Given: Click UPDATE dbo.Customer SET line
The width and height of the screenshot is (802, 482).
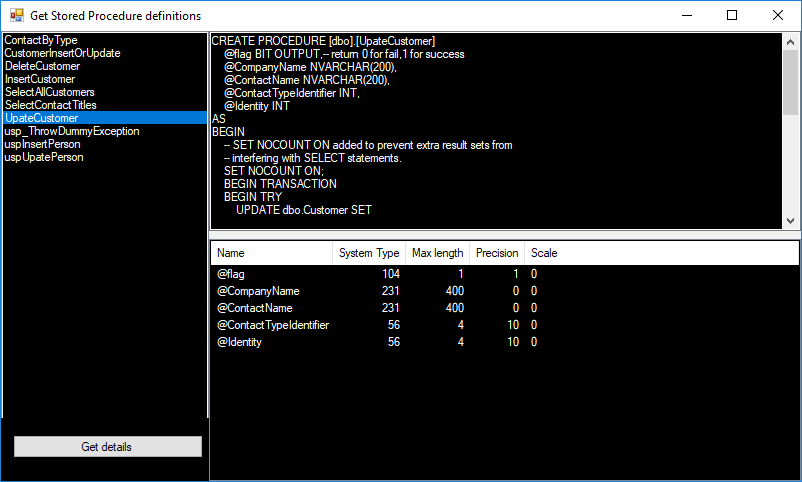Looking at the screenshot, I should (x=304, y=210).
